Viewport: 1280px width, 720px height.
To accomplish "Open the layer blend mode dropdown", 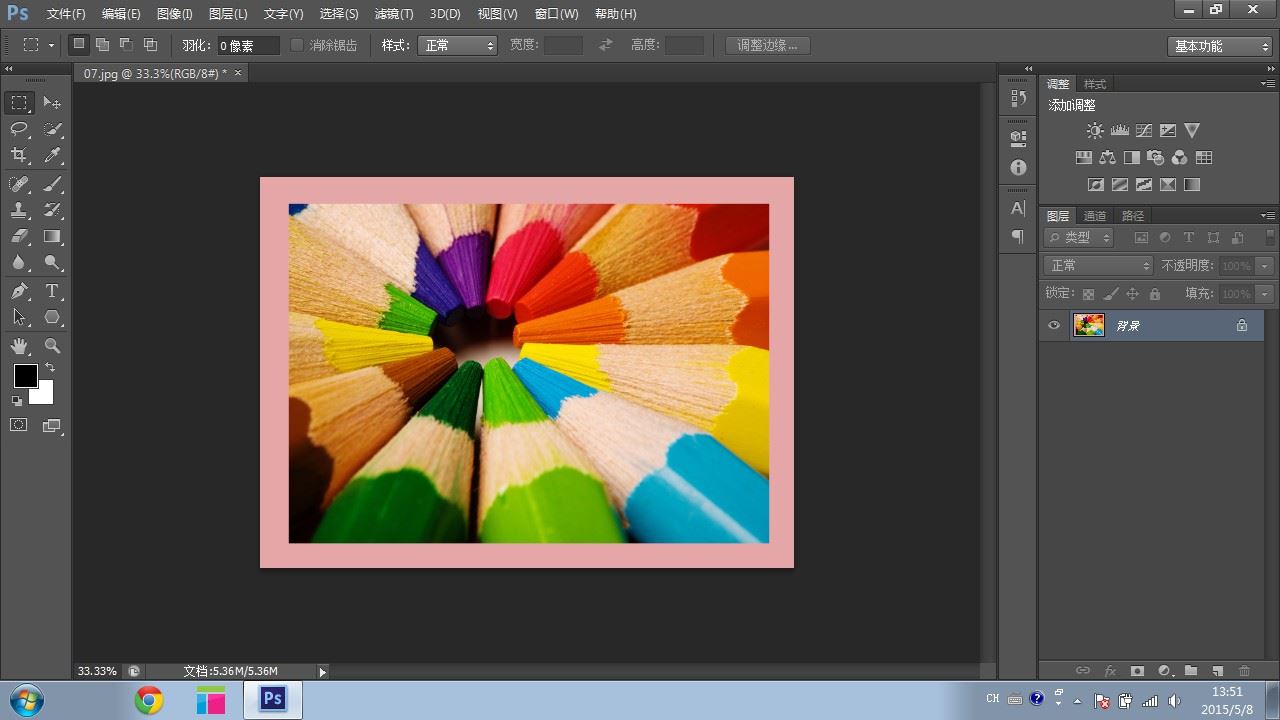I will (x=1098, y=266).
